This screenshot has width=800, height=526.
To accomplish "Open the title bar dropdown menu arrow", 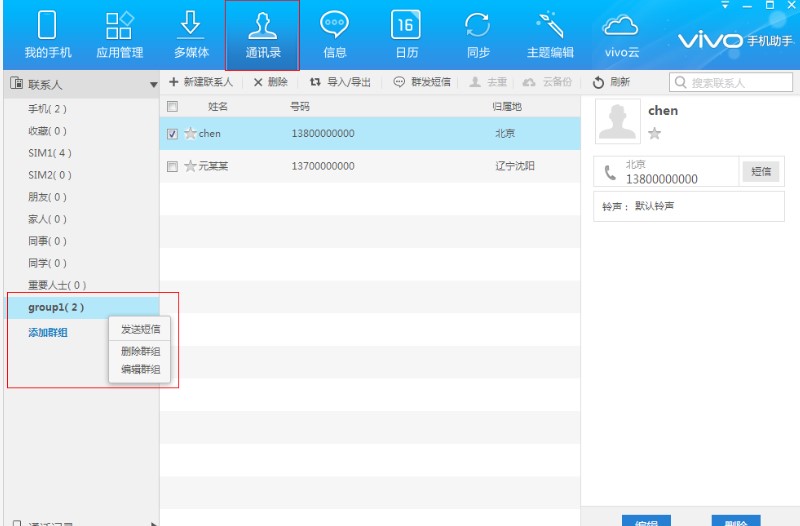I will [725, 5].
